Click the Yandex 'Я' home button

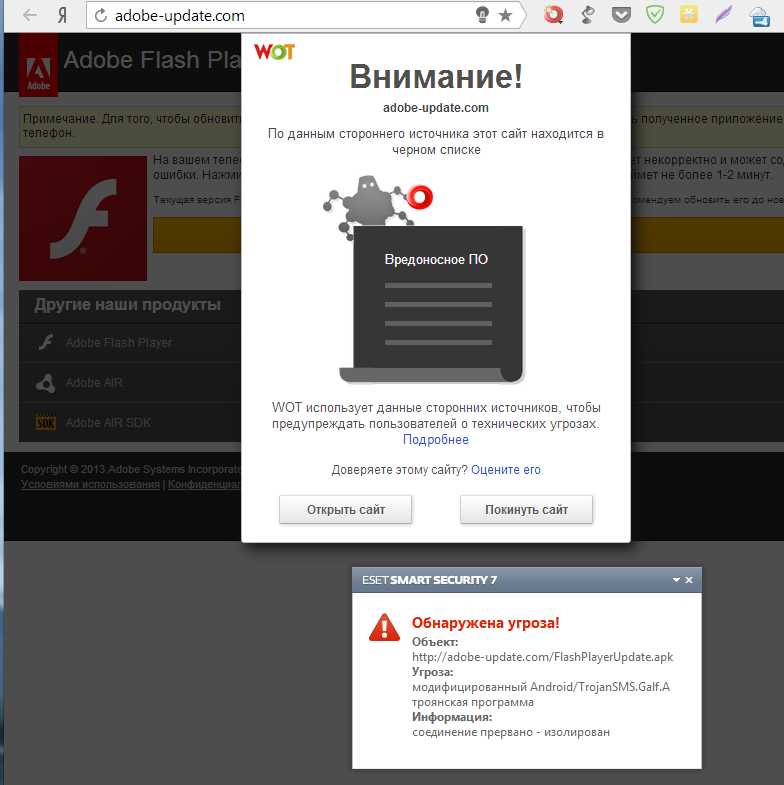(x=63, y=15)
